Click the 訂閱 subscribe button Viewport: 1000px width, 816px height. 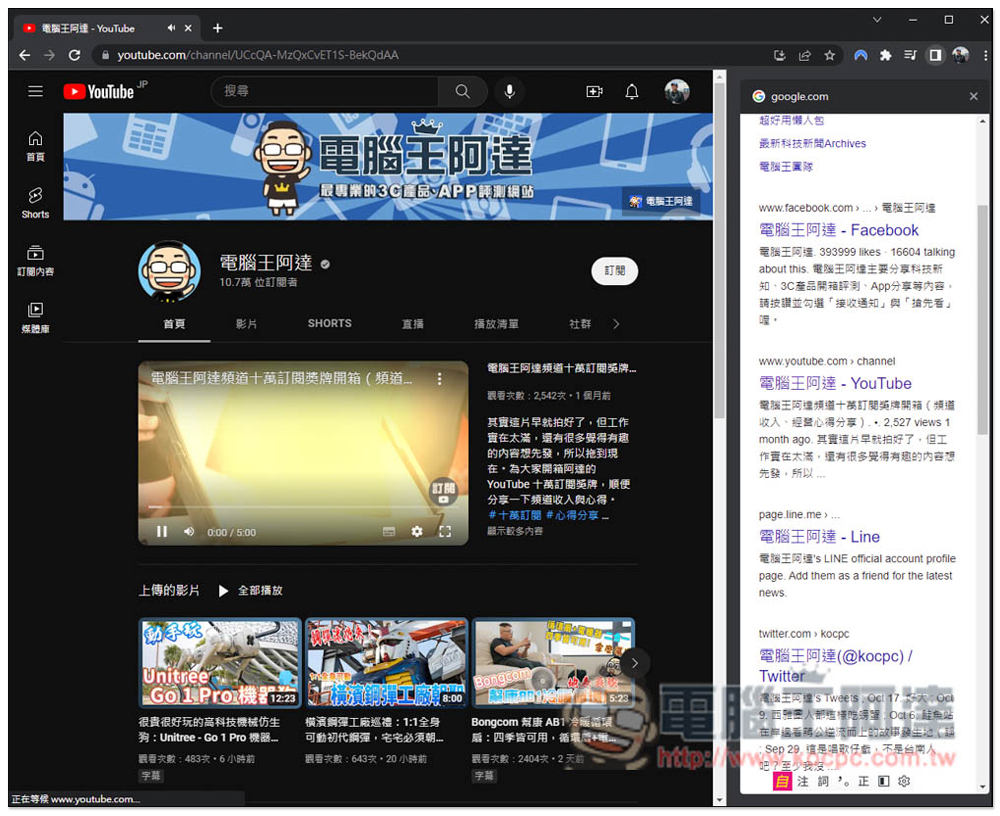614,271
